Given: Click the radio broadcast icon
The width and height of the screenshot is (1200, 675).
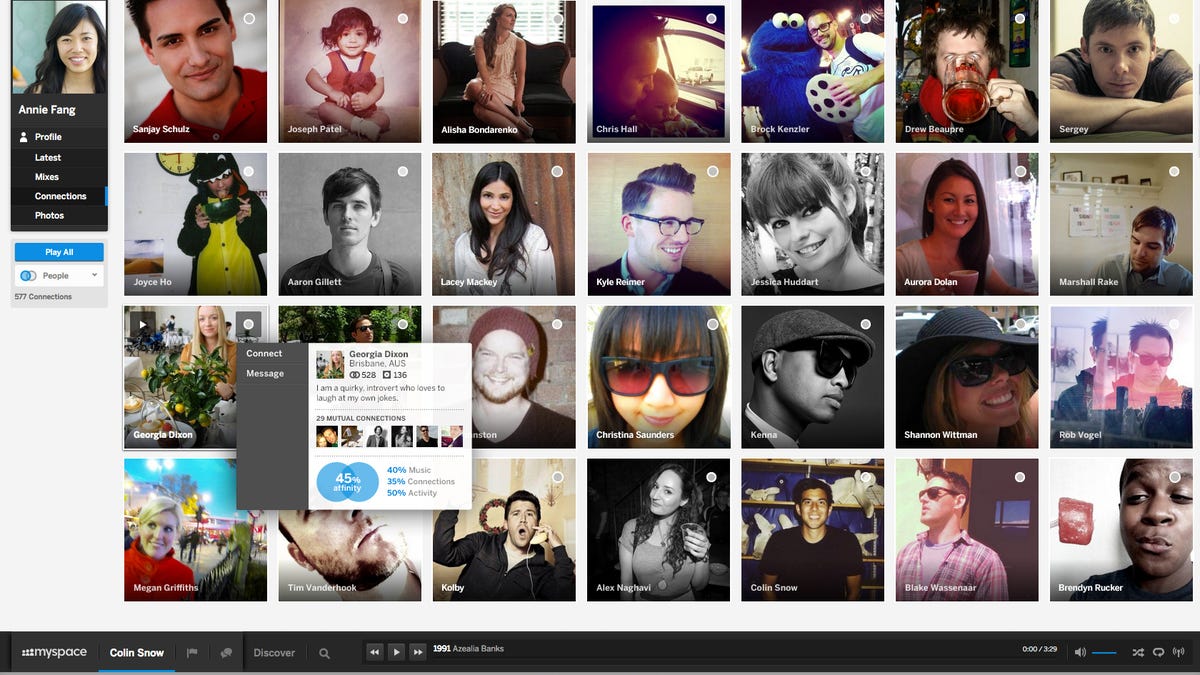Looking at the screenshot, I should pyautogui.click(x=1180, y=652).
